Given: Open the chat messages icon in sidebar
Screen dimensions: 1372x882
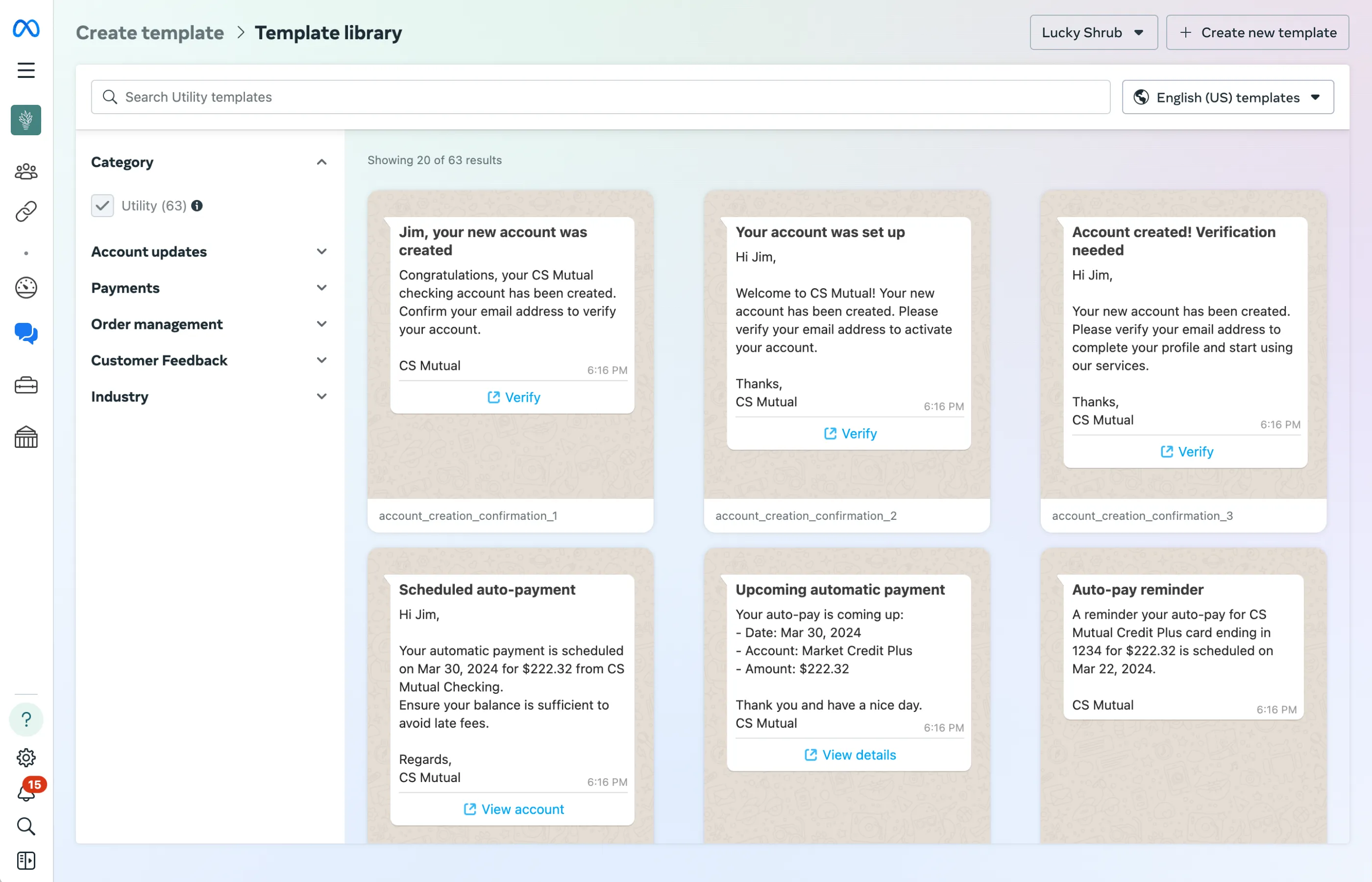Looking at the screenshot, I should [x=26, y=333].
